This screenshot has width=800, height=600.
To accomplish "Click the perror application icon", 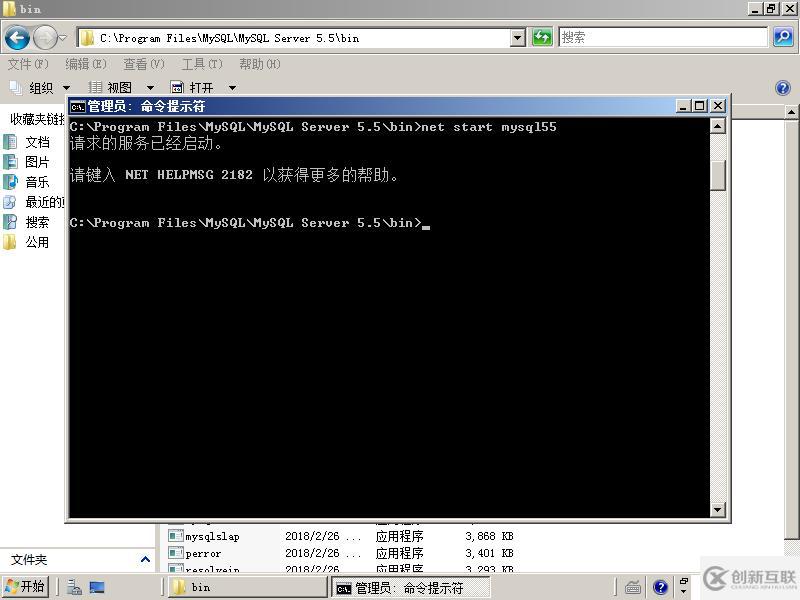I will [176, 553].
